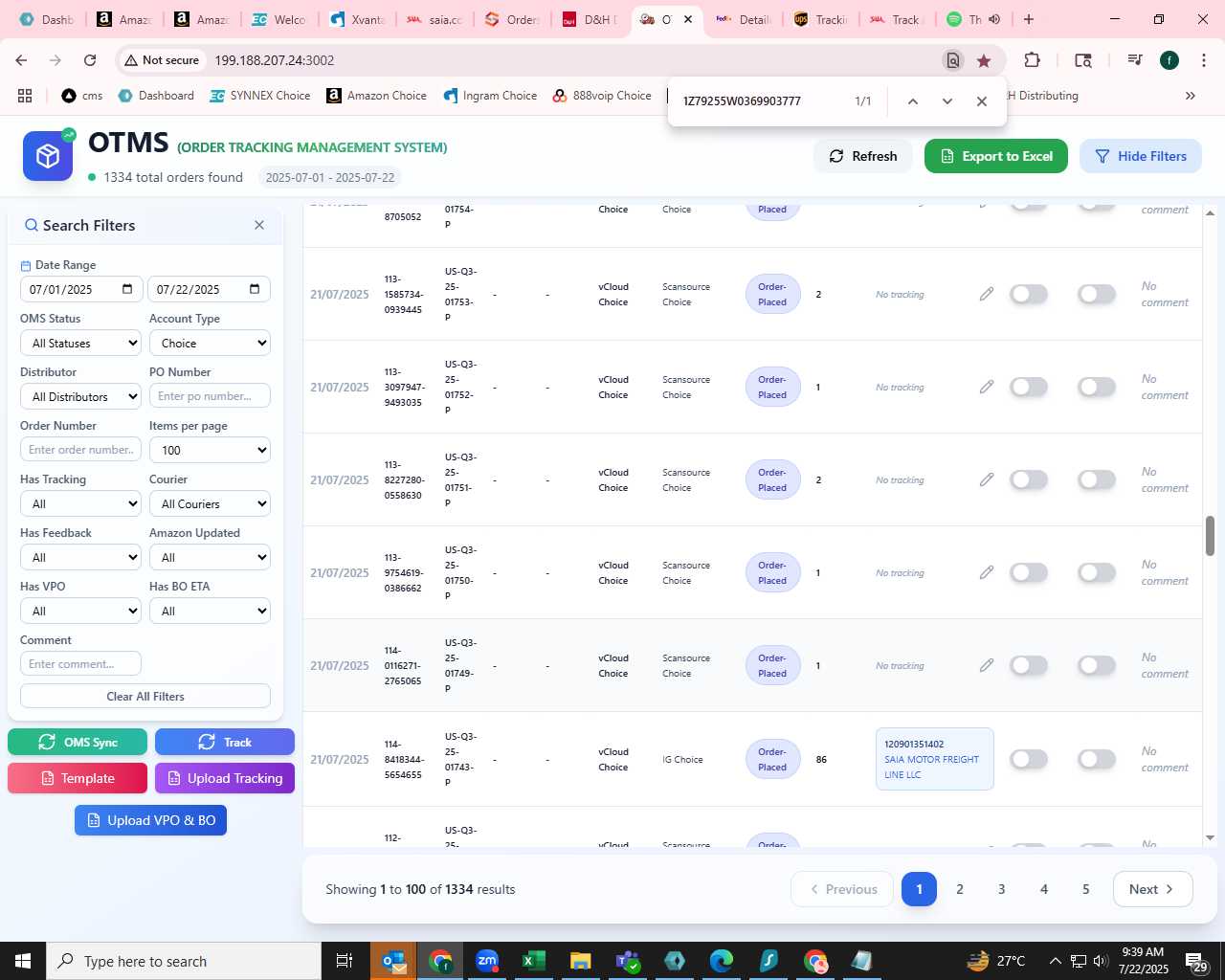This screenshot has width=1225, height=980.
Task: Toggle second switch for order 113-1585734-0939445
Action: (1097, 294)
